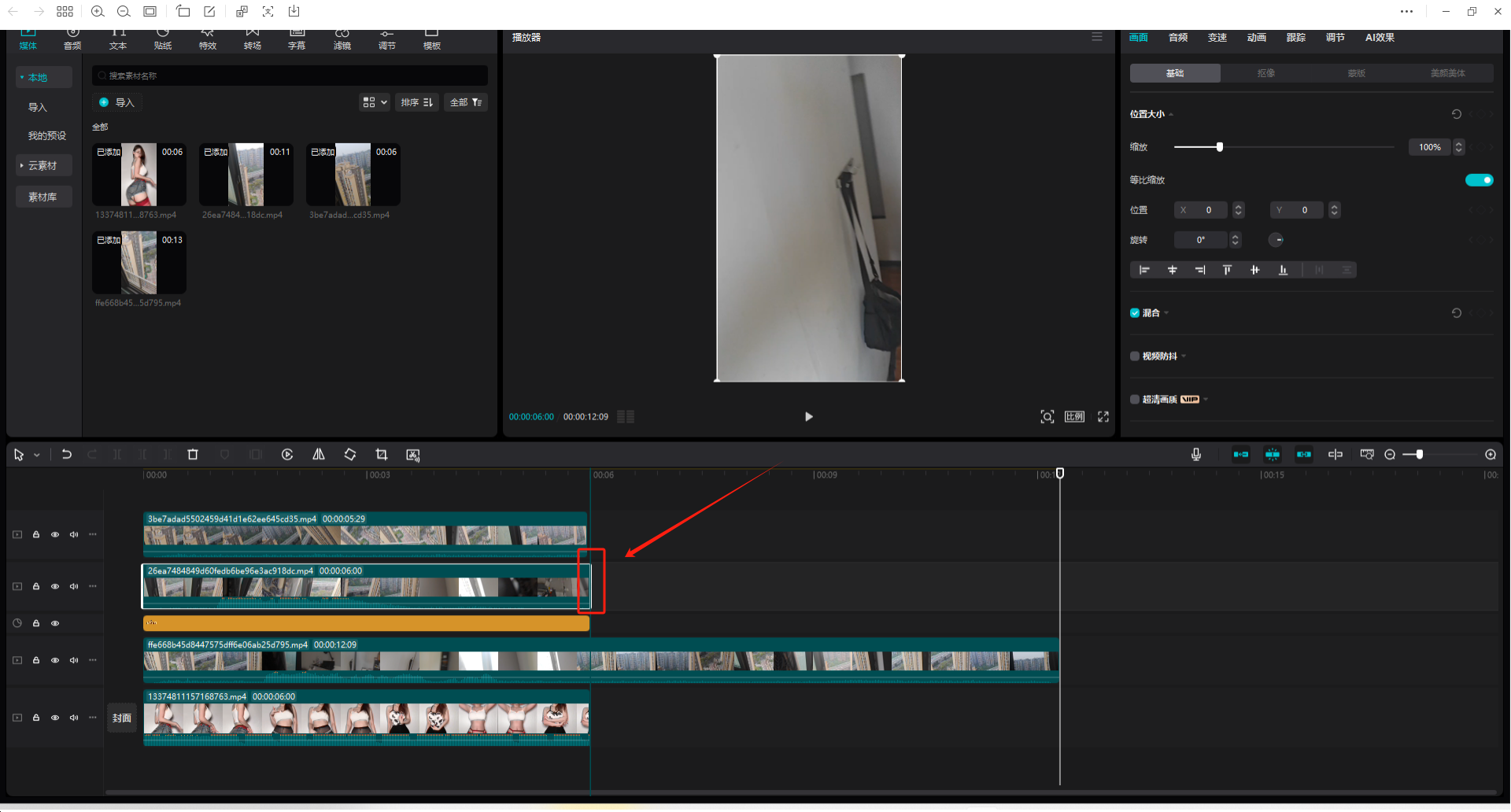Click the 搜索素材名称 search field
The width and height of the screenshot is (1511, 812).
pyautogui.click(x=290, y=76)
